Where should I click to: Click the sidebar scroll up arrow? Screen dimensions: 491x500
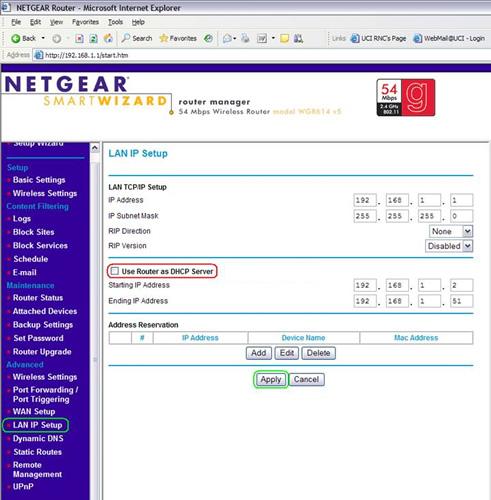(x=95, y=148)
